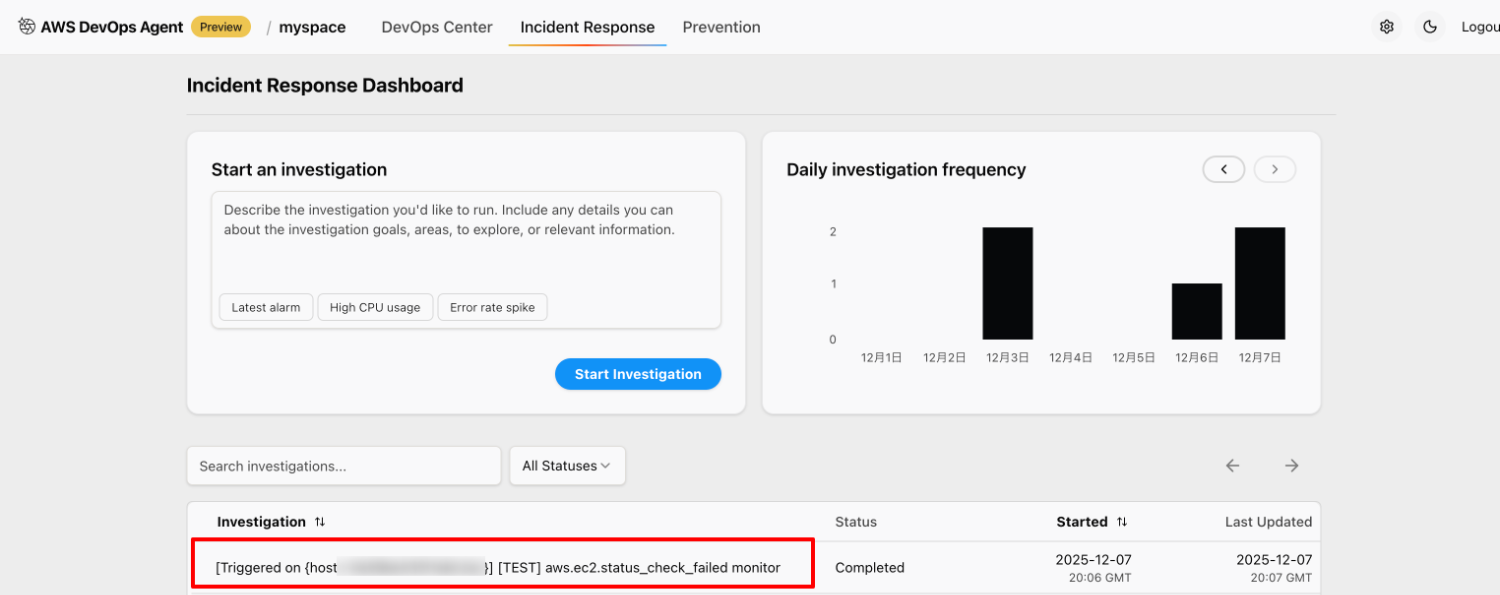Click the AWS DevOps Agent logo icon
This screenshot has width=1500, height=595.
(x=27, y=27)
